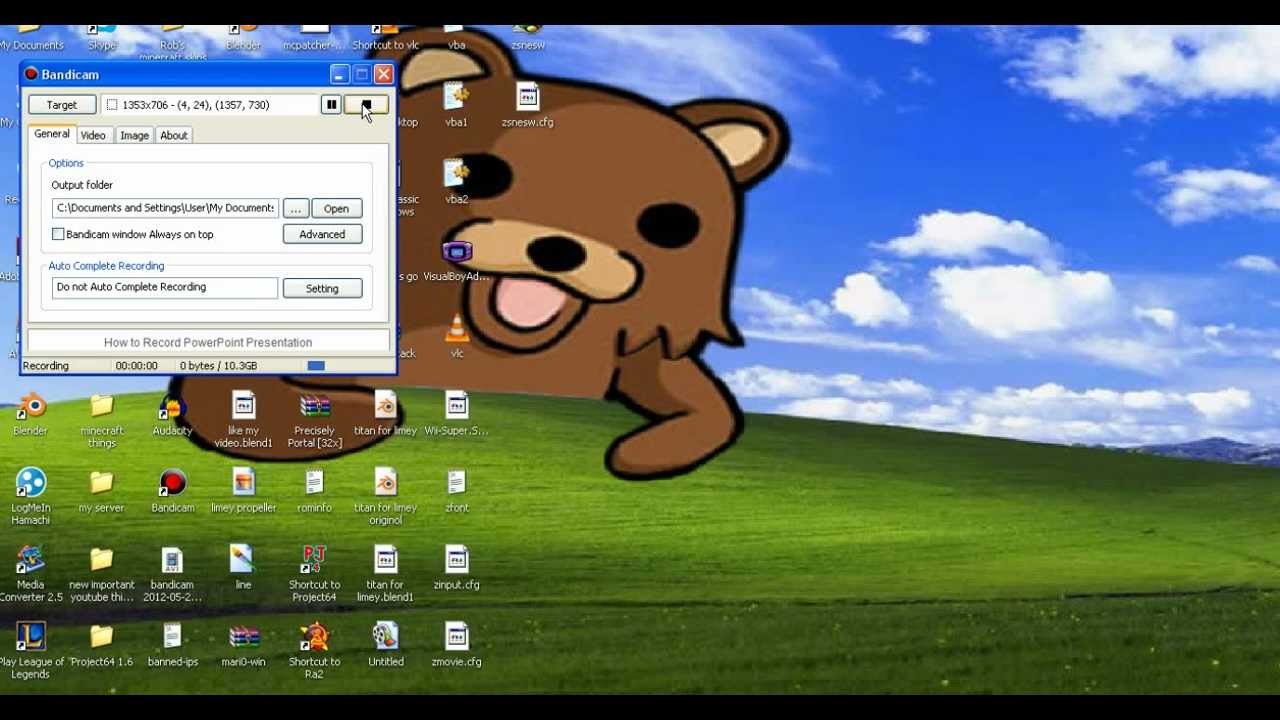Image resolution: width=1280 pixels, height=720 pixels.
Task: Select the bandicam 2012-05-2... video file
Action: point(172,574)
